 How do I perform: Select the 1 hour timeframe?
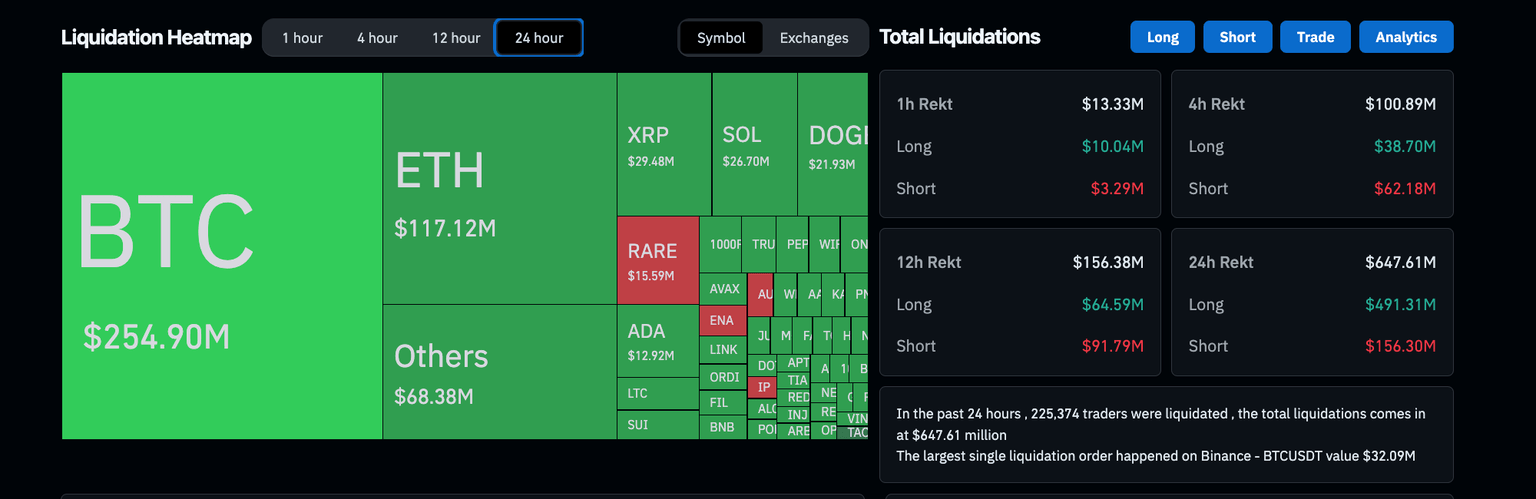(x=302, y=38)
